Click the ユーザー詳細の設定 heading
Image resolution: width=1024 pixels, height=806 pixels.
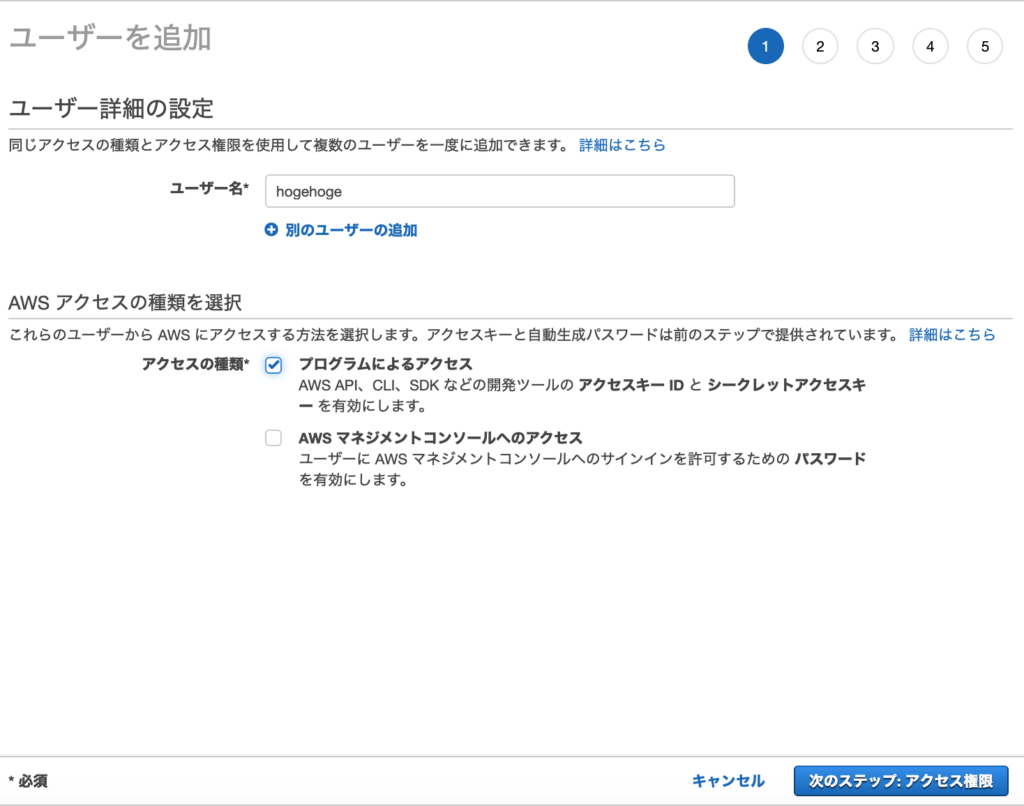tap(111, 108)
